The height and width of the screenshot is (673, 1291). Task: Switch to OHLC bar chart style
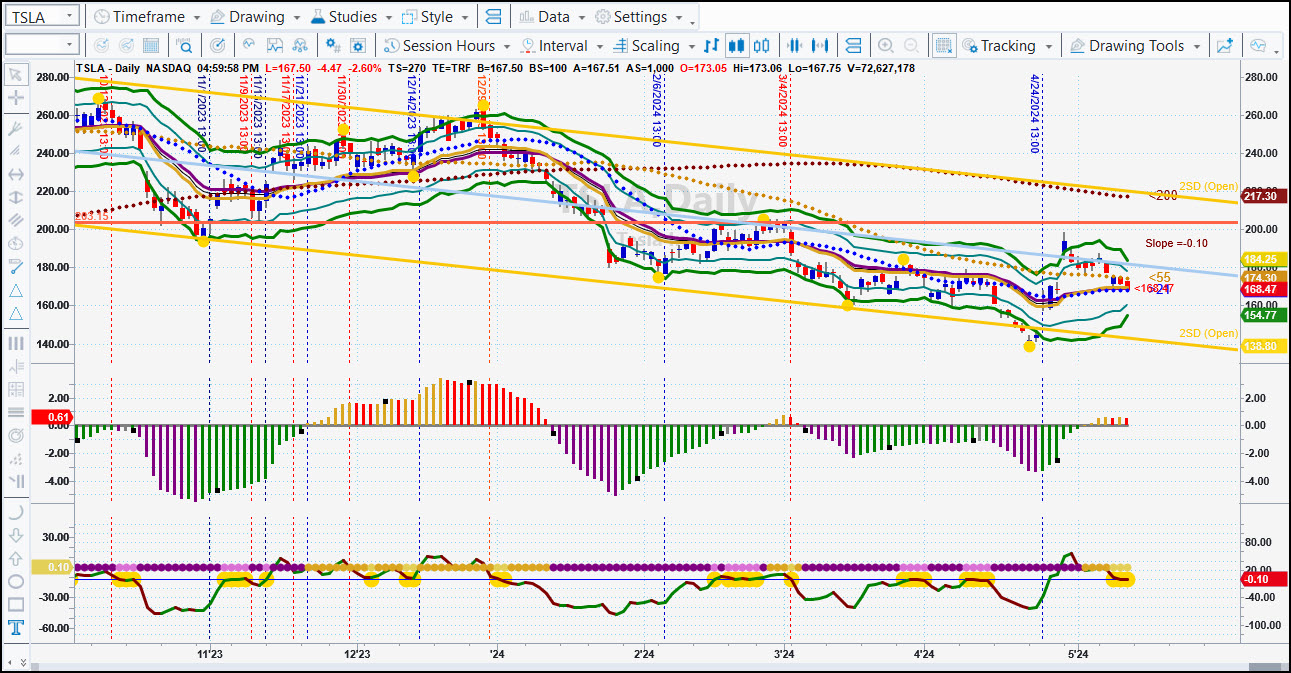coord(711,45)
